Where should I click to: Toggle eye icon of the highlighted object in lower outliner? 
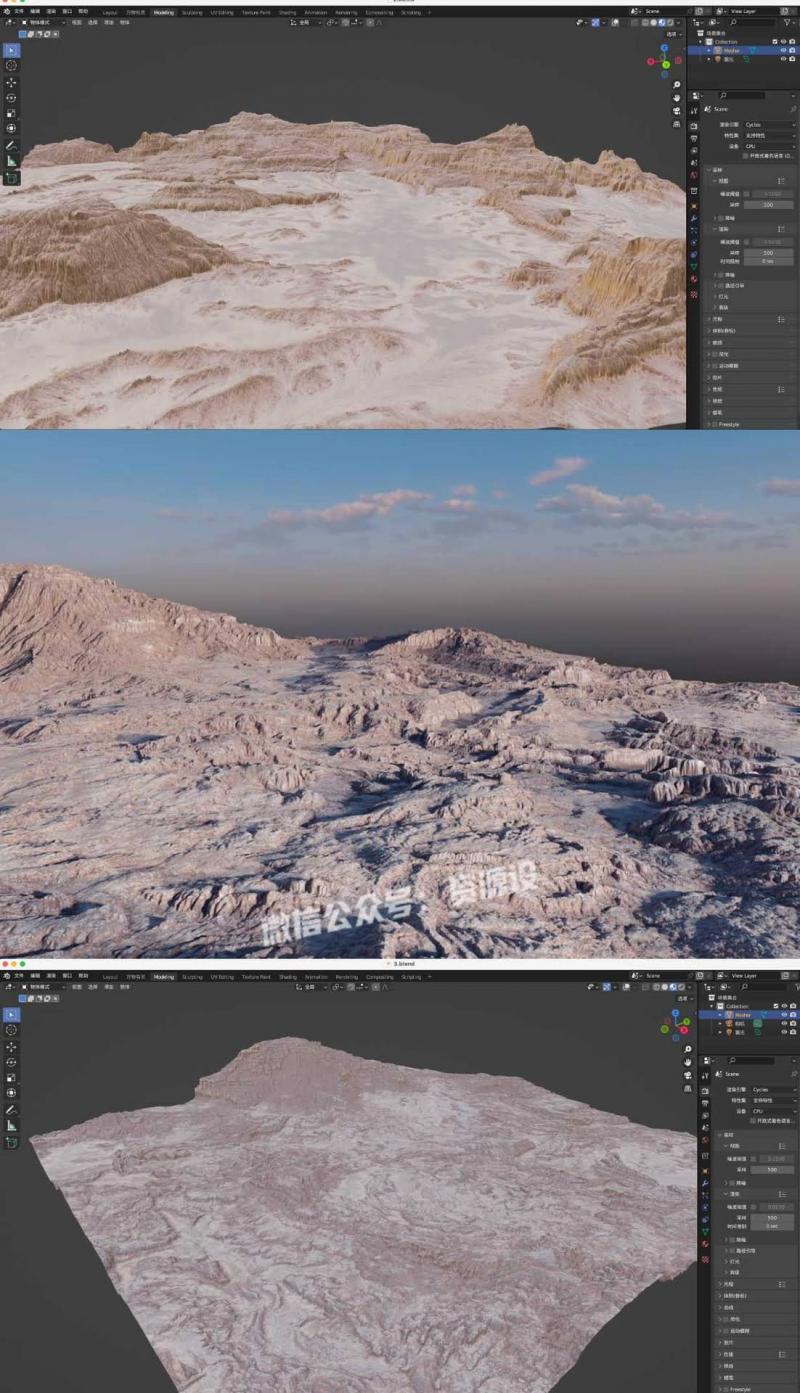tap(783, 1015)
